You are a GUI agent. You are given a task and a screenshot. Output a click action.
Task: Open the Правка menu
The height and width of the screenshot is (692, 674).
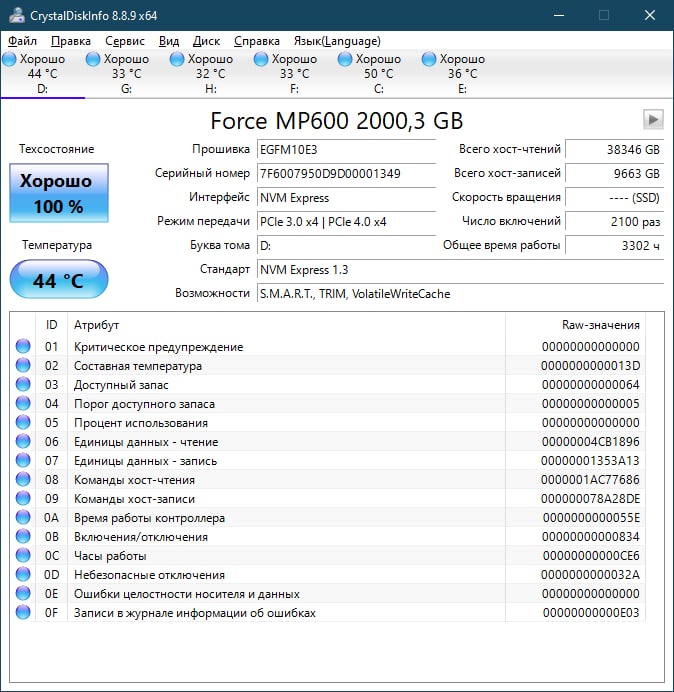tap(71, 41)
